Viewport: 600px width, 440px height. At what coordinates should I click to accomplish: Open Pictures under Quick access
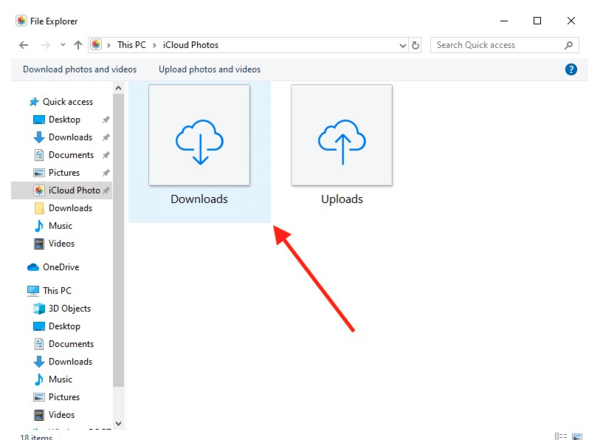(x=64, y=173)
